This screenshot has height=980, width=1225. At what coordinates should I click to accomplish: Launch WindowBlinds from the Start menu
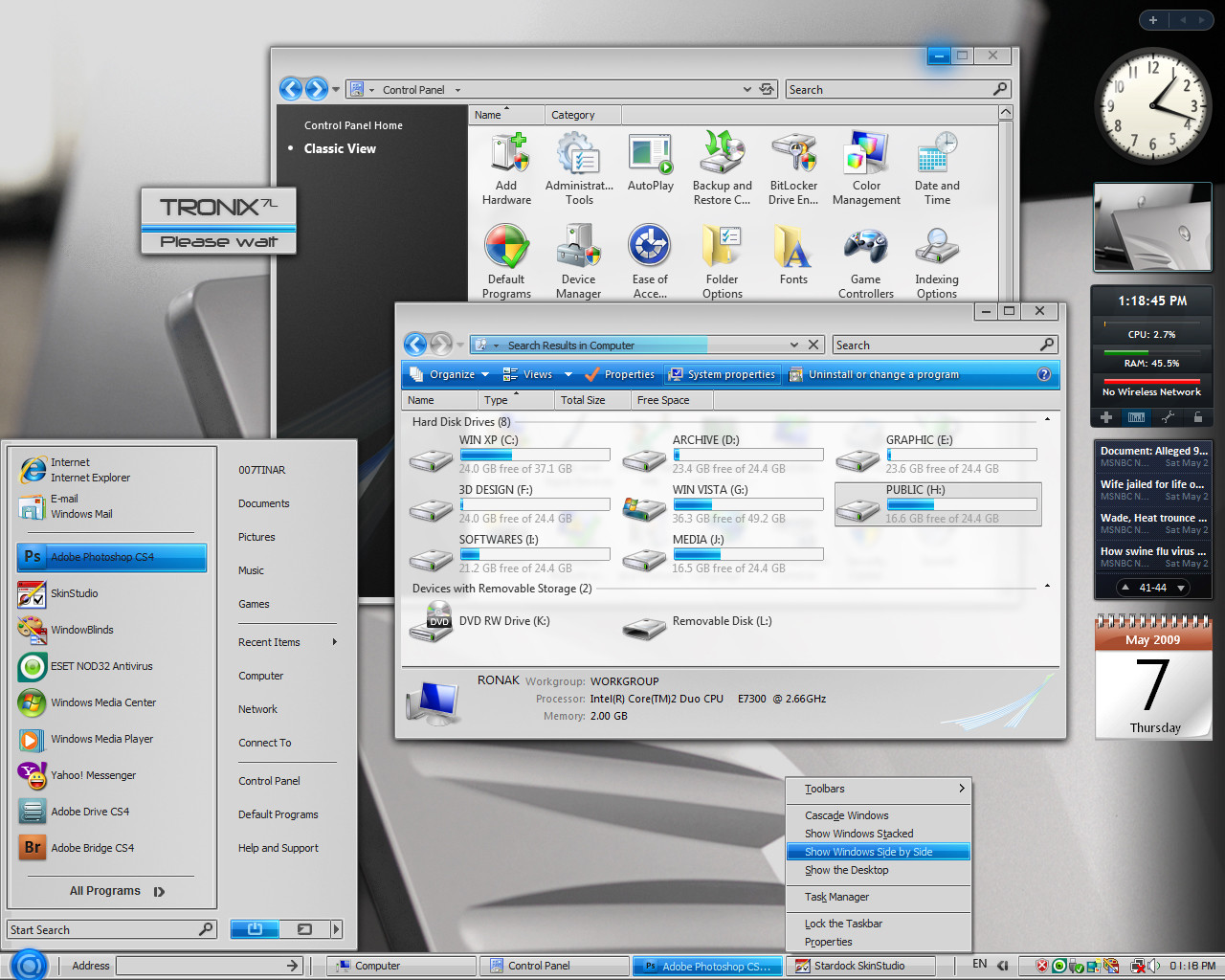(113, 630)
